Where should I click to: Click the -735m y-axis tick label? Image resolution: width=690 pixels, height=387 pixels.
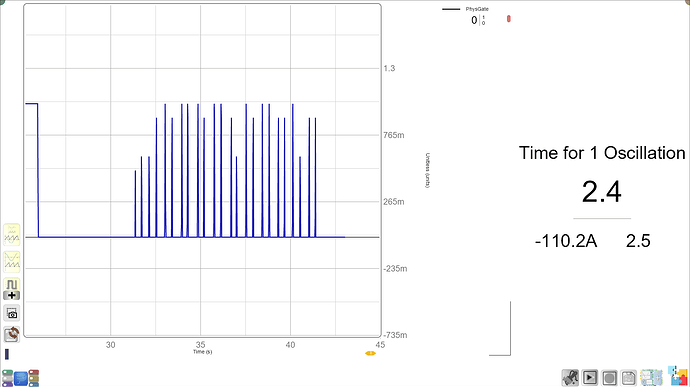point(395,335)
